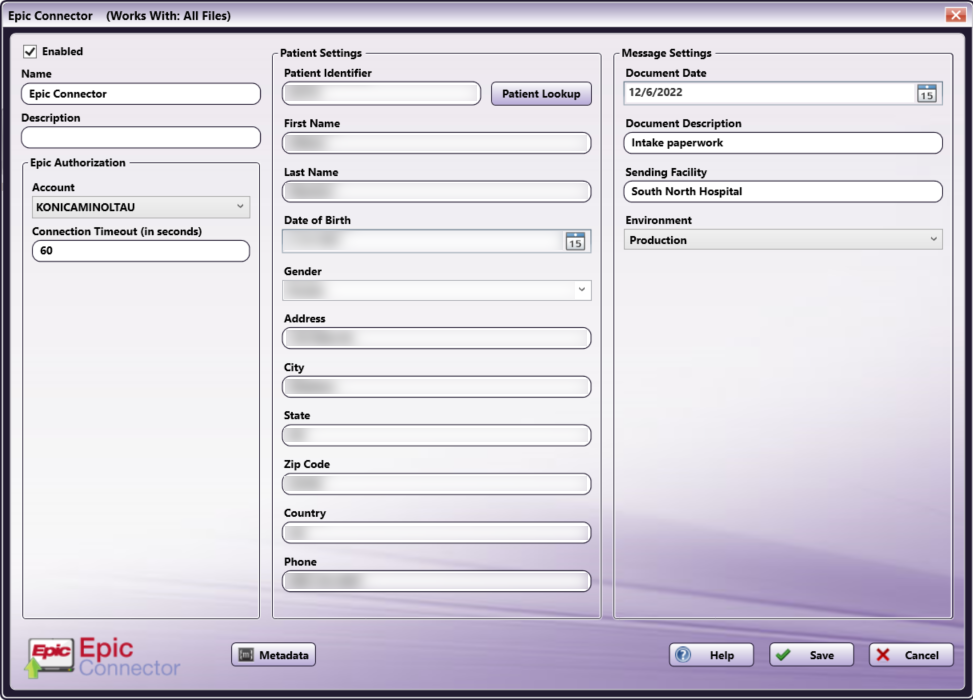Click the First Name field
The height and width of the screenshot is (700, 973).
pos(437,143)
